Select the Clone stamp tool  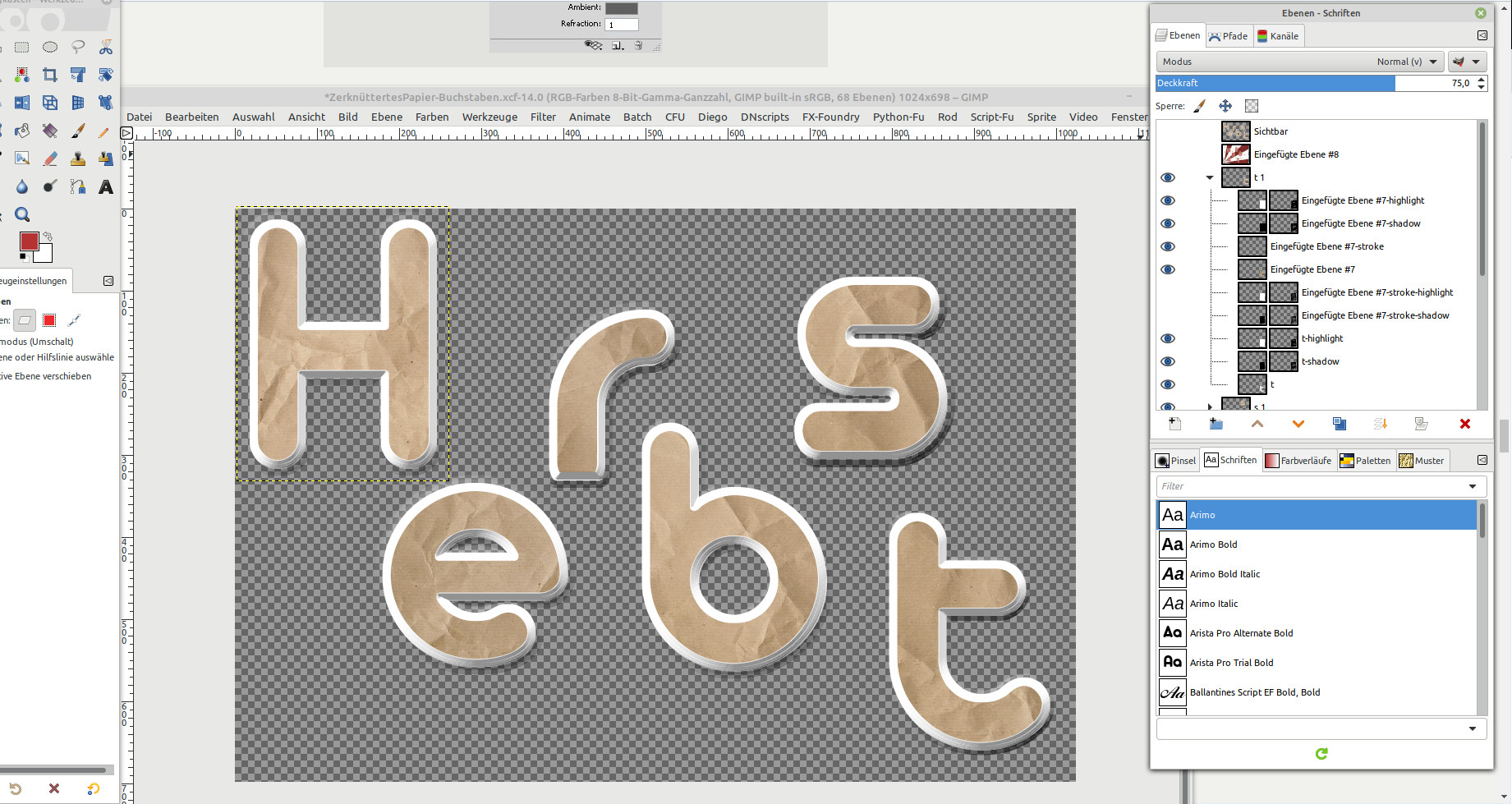78,159
